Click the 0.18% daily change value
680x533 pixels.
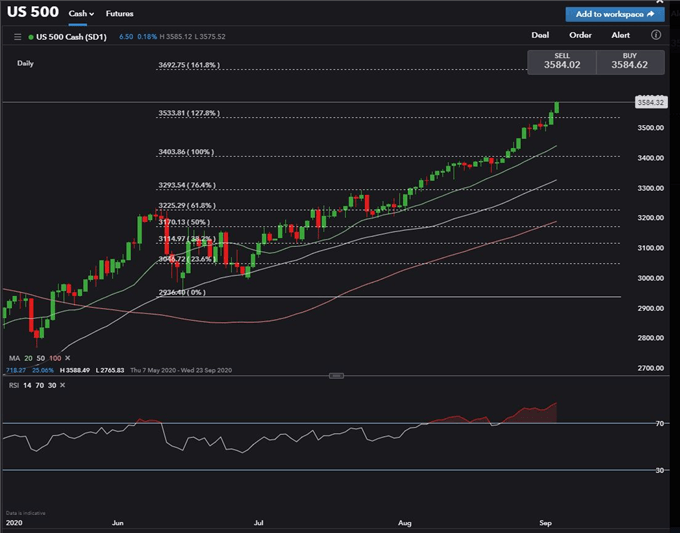pos(147,37)
